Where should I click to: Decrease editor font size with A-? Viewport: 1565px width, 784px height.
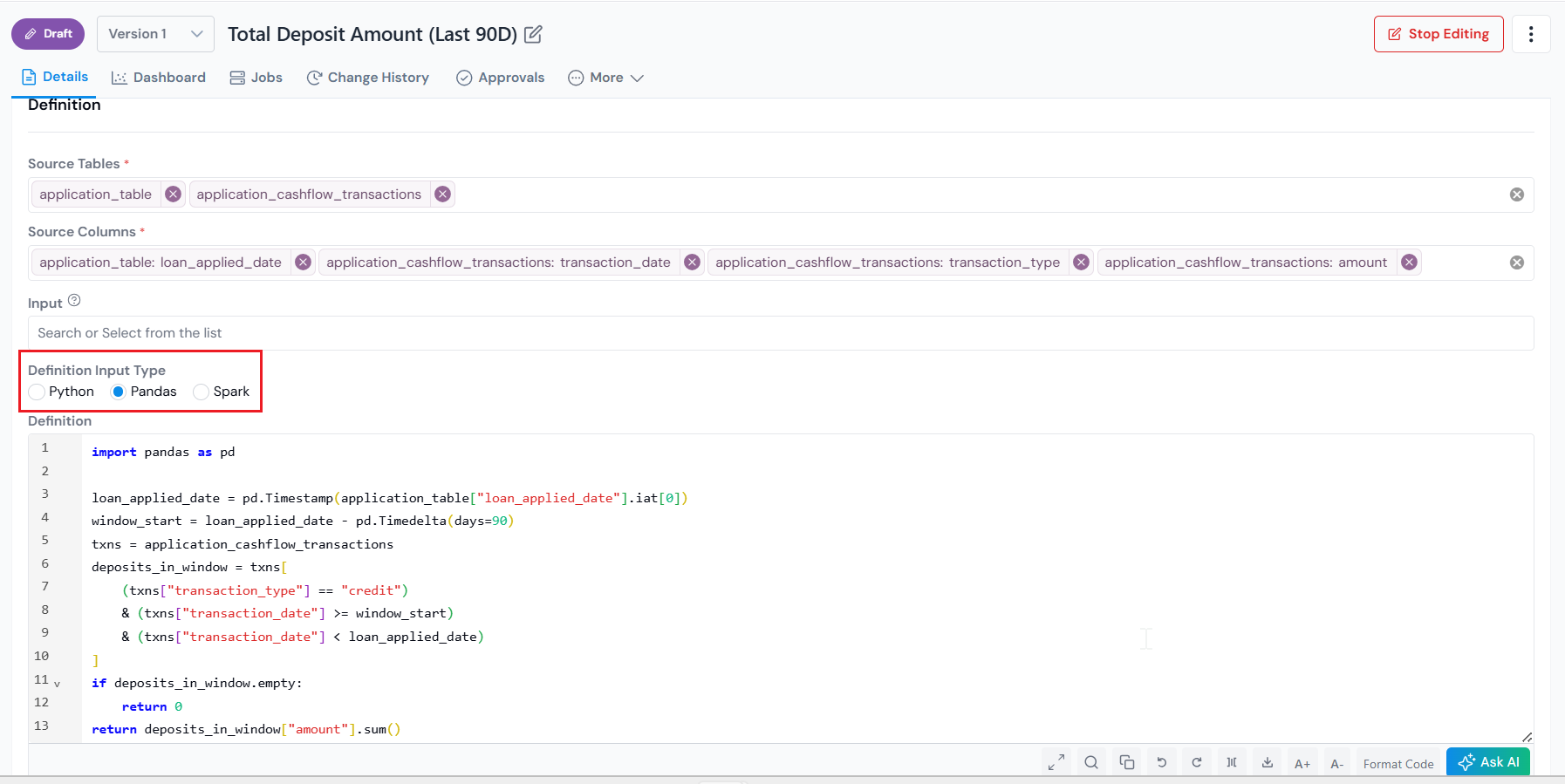[x=1337, y=763]
